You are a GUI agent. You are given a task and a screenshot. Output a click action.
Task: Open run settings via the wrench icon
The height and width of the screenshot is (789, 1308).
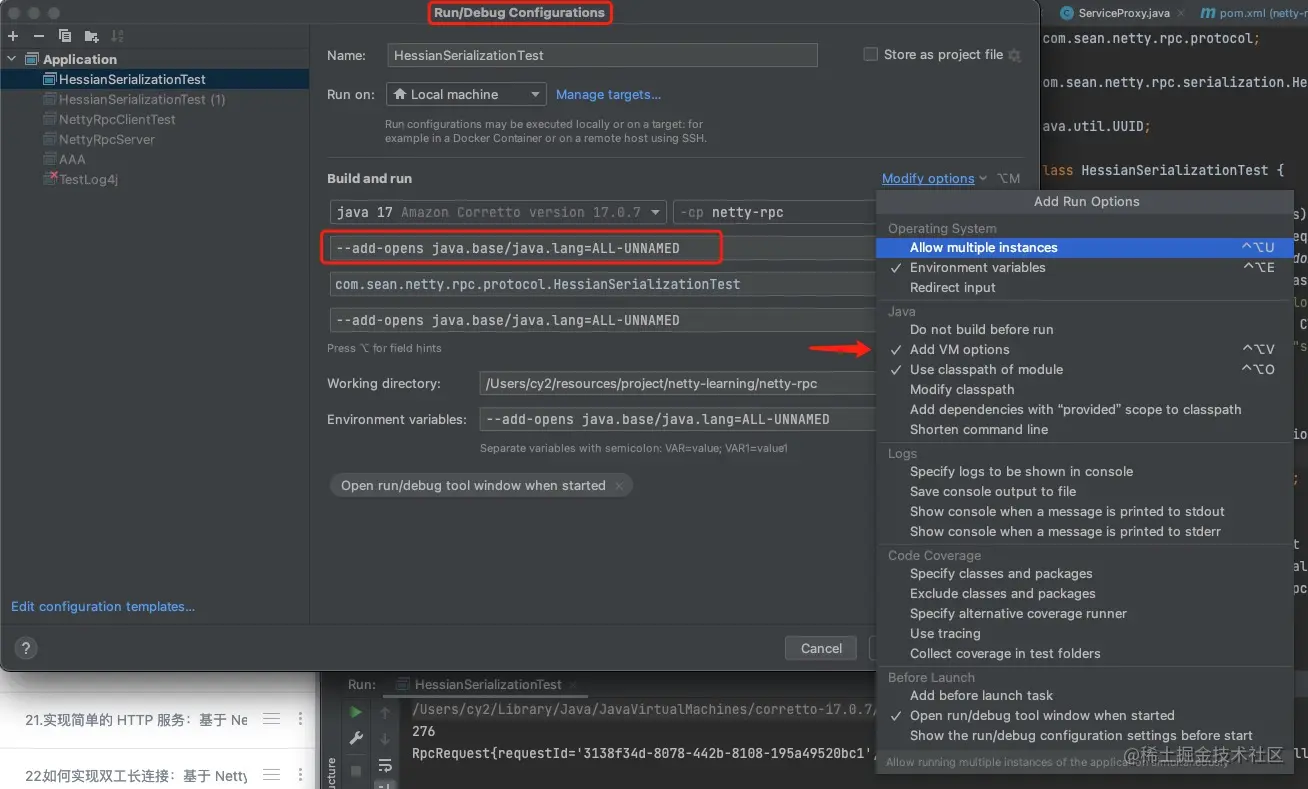click(356, 739)
